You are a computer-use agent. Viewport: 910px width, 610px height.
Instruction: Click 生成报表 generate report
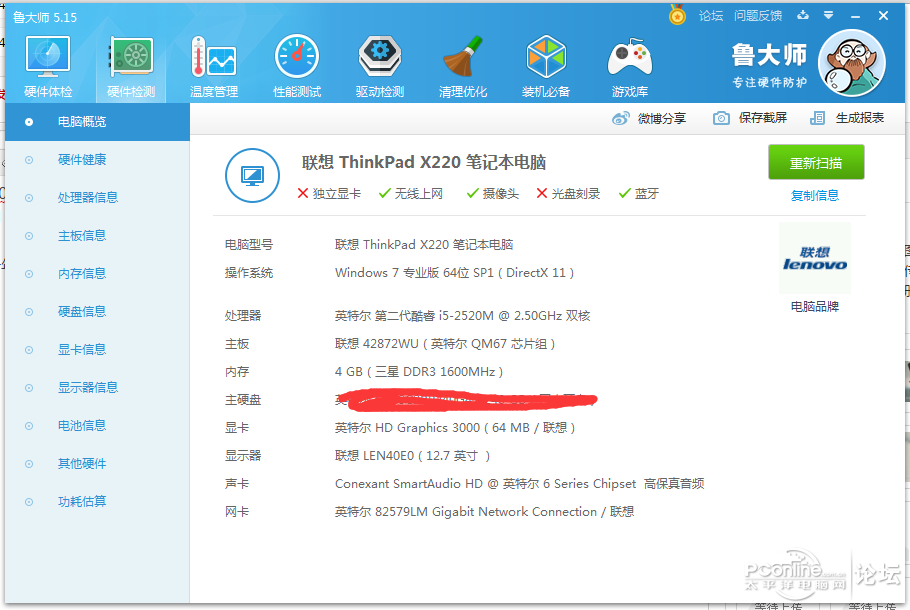tap(847, 118)
